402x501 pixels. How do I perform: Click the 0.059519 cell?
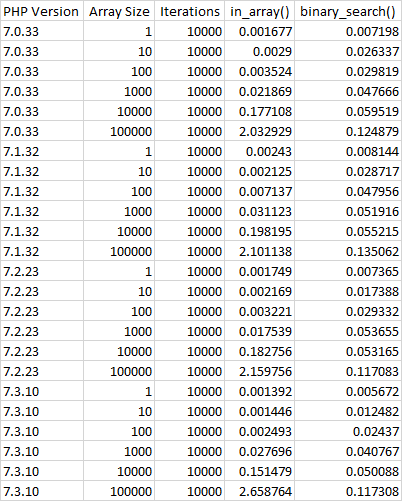click(348, 111)
